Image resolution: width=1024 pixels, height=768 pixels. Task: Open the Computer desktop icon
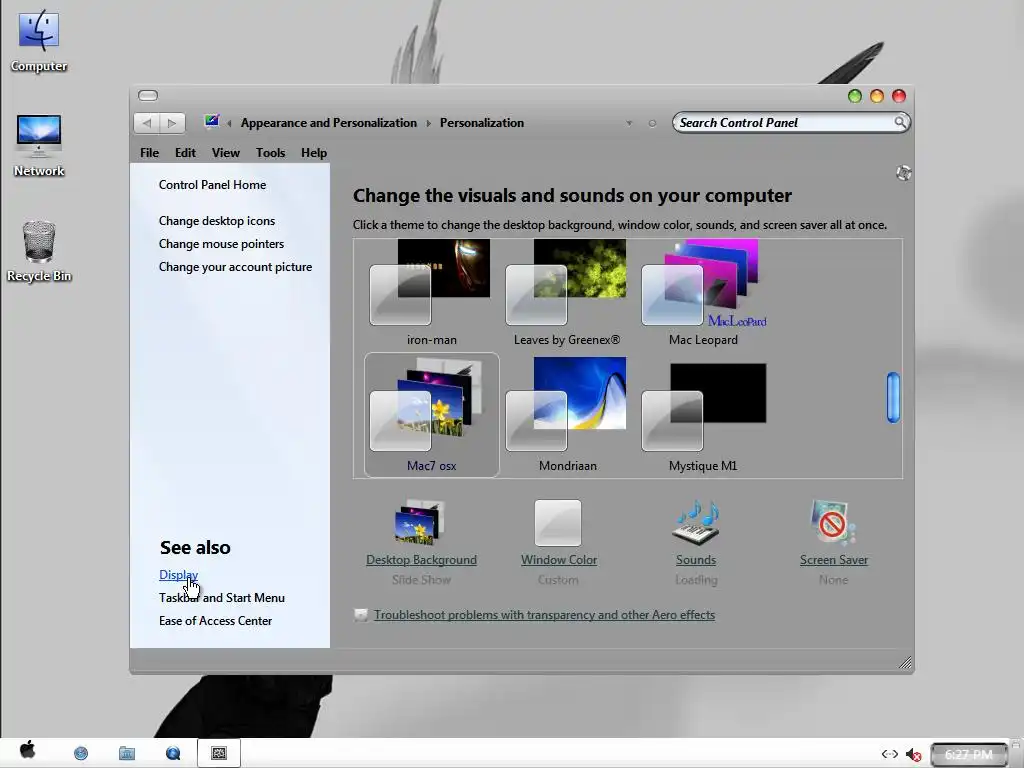click(39, 40)
